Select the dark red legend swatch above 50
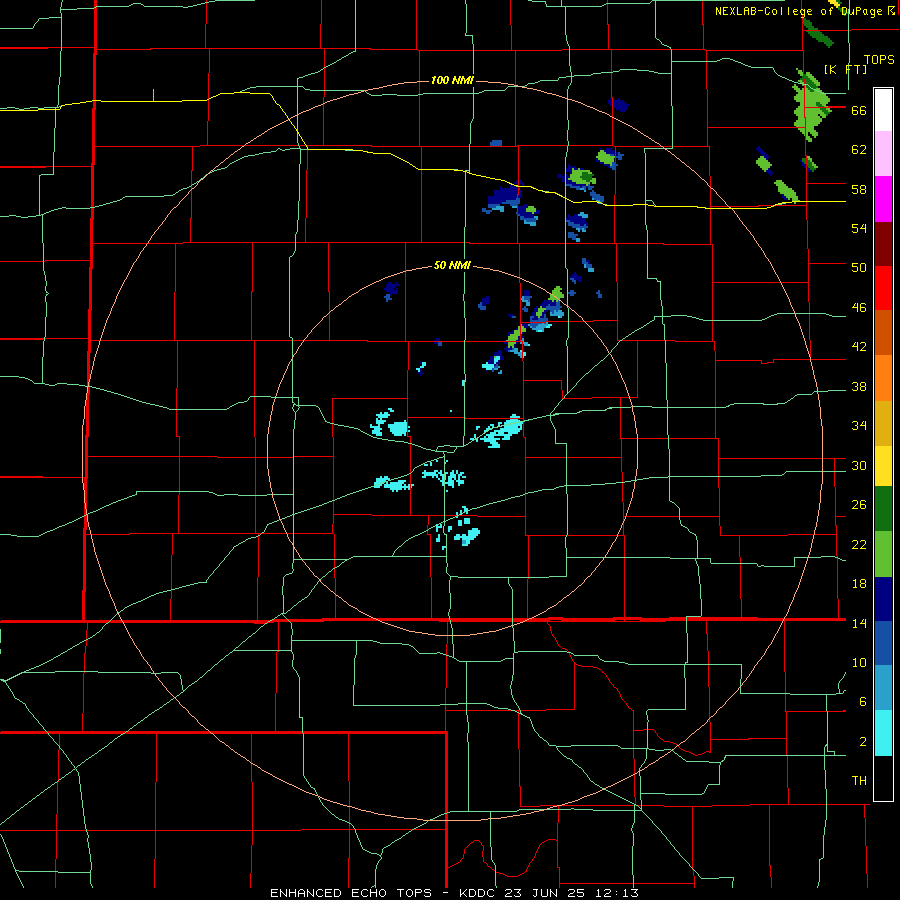 [x=883, y=243]
